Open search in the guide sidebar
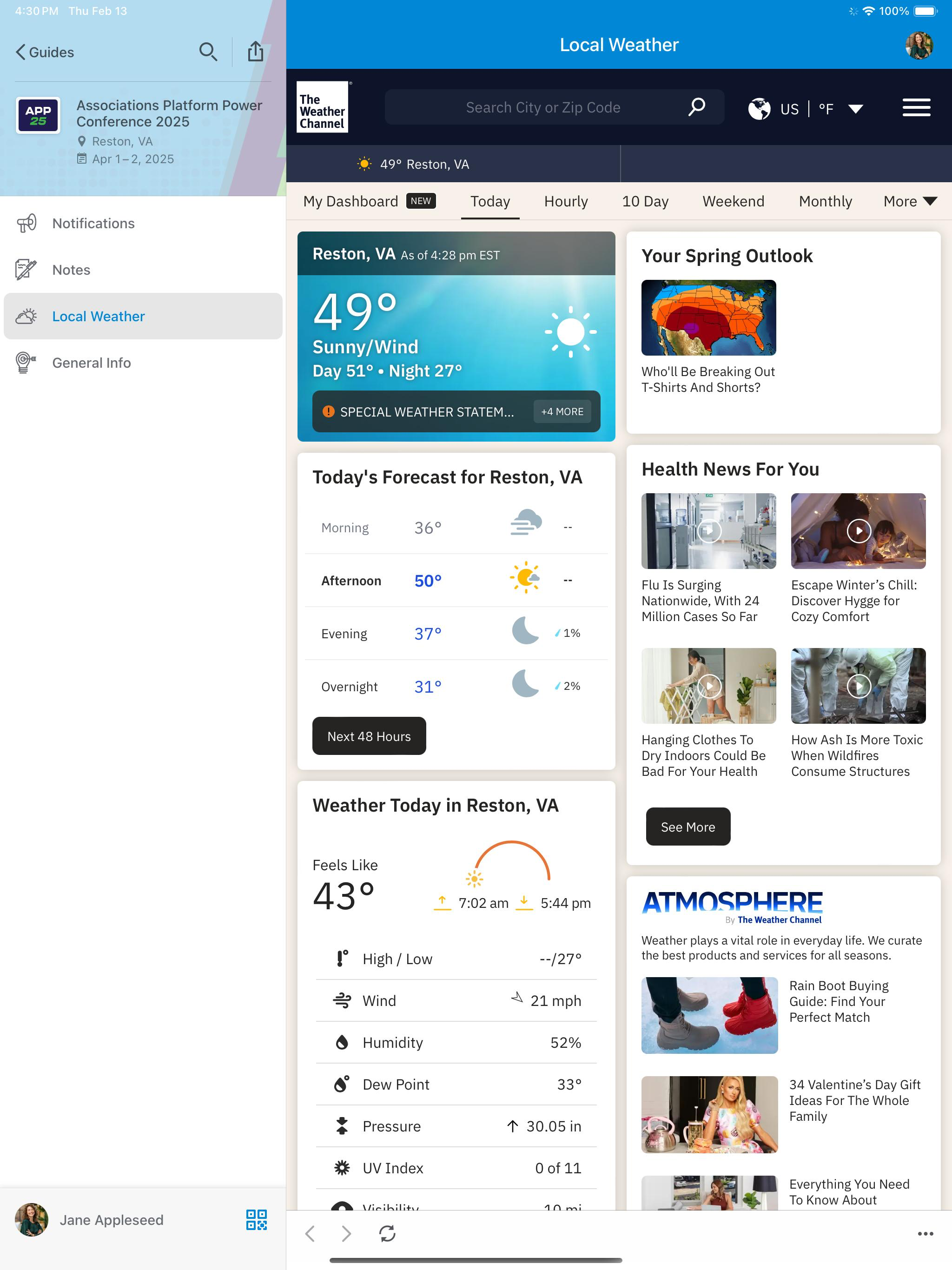 [208, 52]
